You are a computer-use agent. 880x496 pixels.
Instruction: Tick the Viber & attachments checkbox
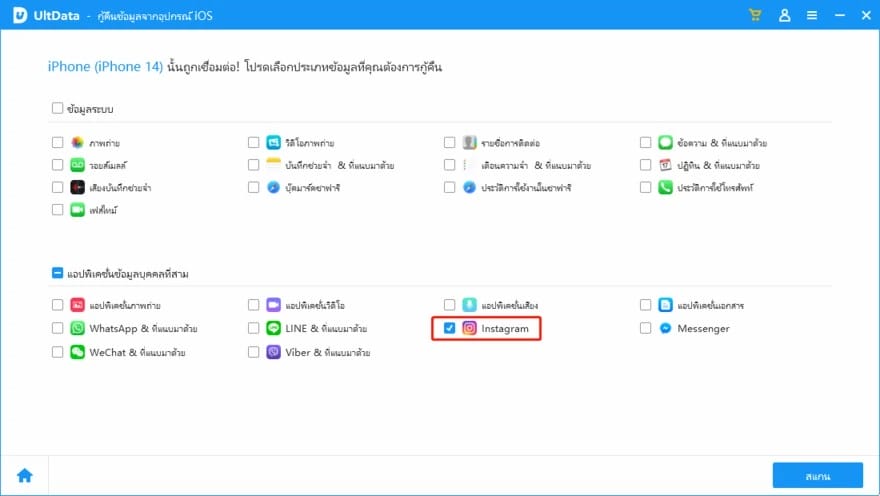(x=254, y=352)
